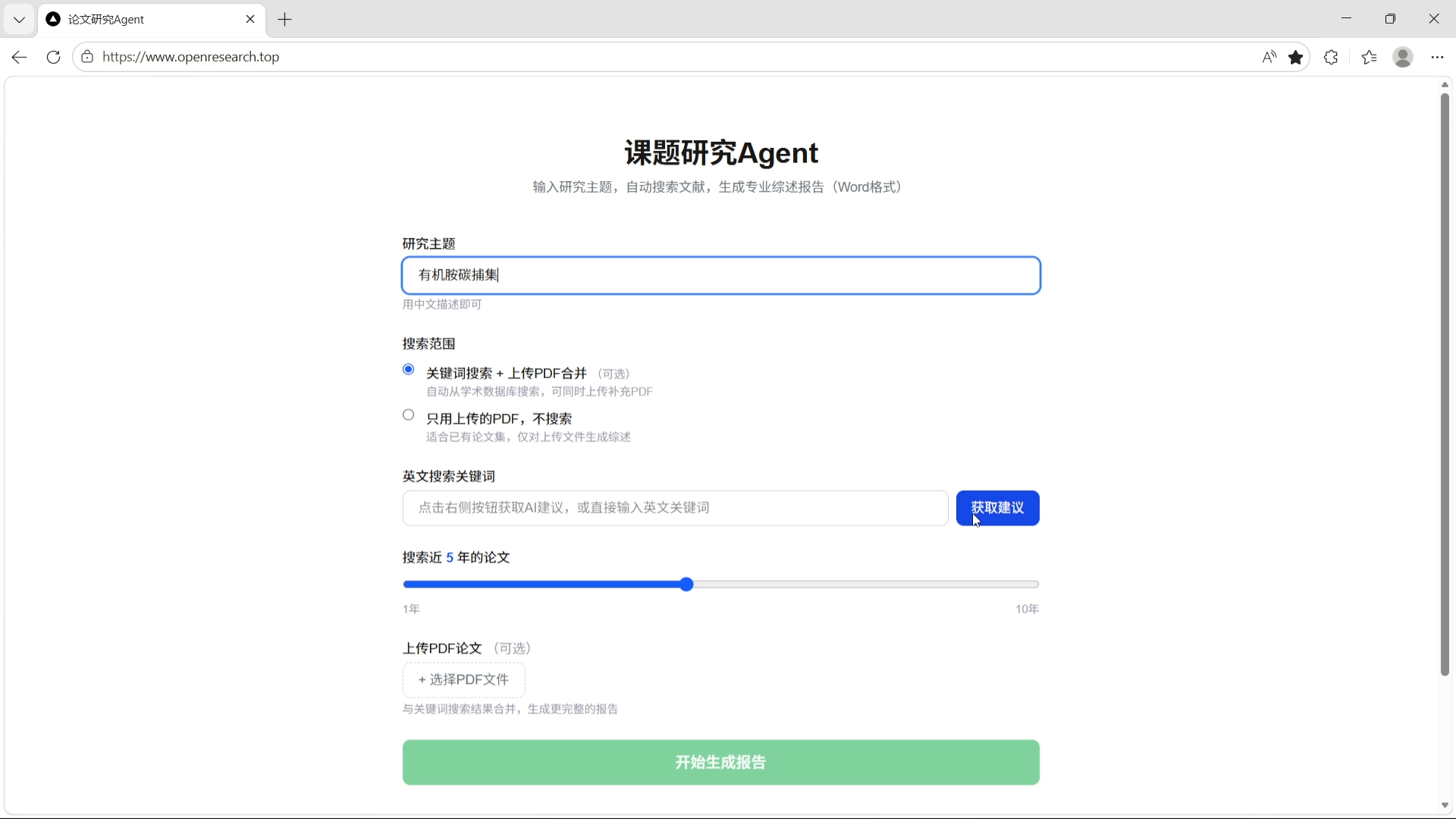Open the browser profile avatar

1403,57
